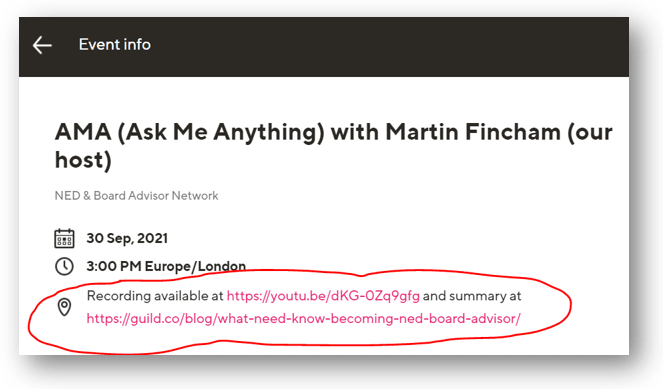Open the youtu.be recording link

(x=323, y=296)
